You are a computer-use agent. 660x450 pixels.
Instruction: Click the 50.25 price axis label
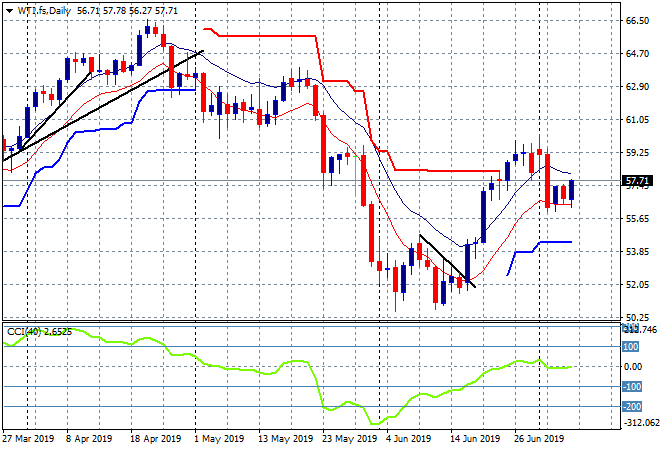coord(637,317)
